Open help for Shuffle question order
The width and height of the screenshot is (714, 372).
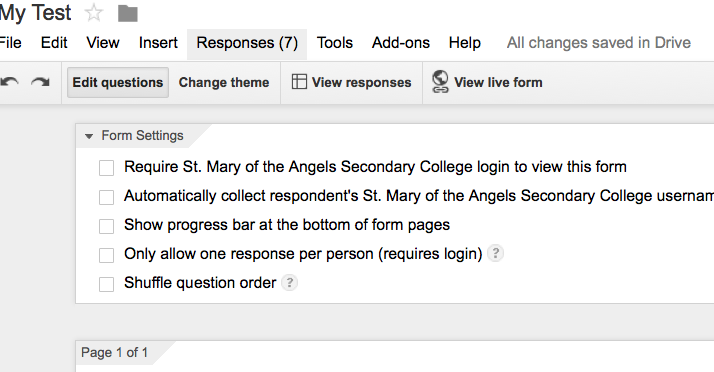pos(289,283)
